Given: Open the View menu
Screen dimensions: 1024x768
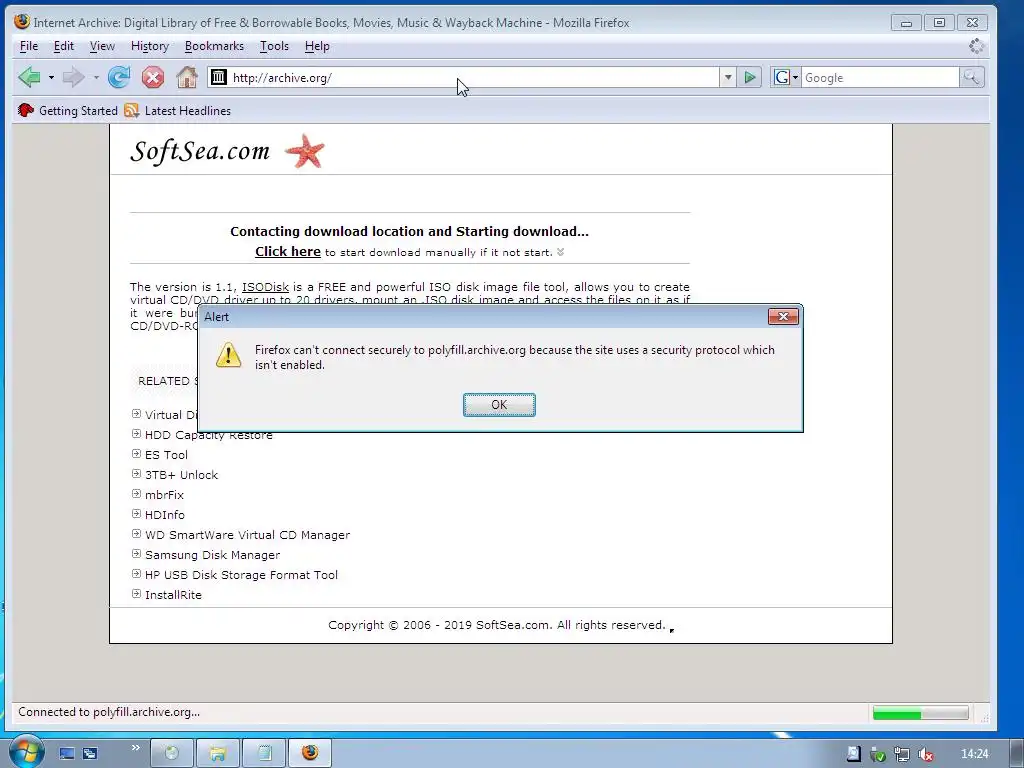Looking at the screenshot, I should [x=102, y=46].
